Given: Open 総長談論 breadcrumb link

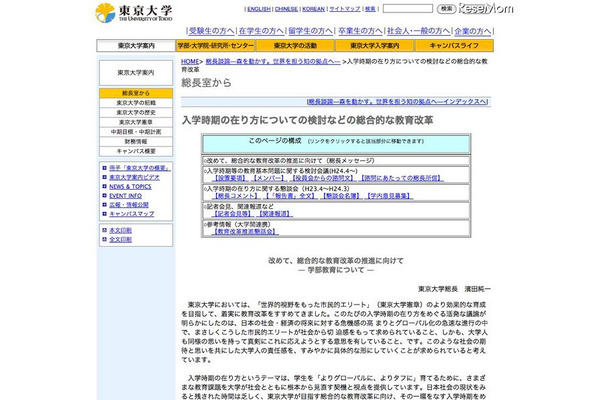Looking at the screenshot, I should pos(273,61).
